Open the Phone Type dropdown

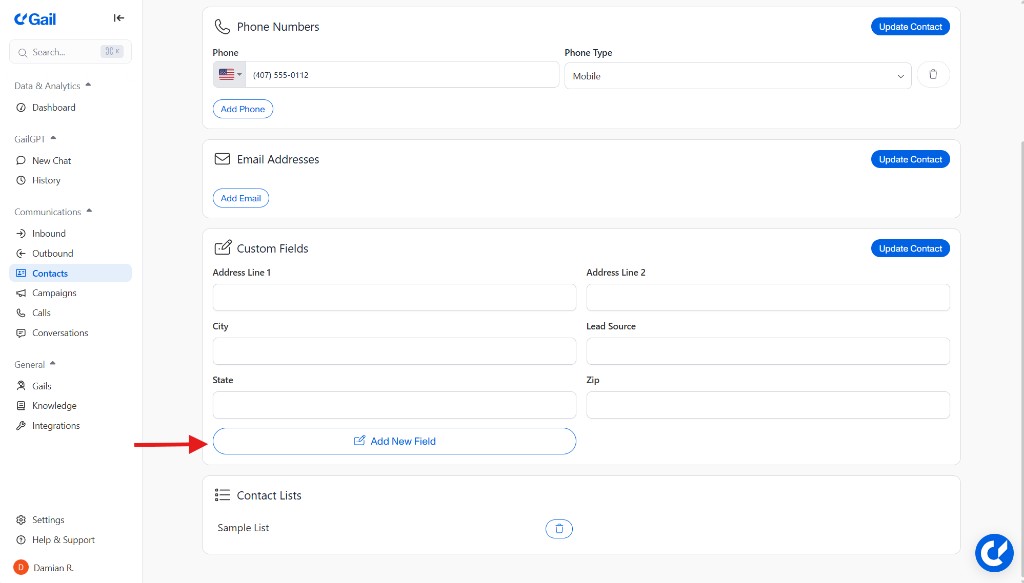click(x=899, y=74)
